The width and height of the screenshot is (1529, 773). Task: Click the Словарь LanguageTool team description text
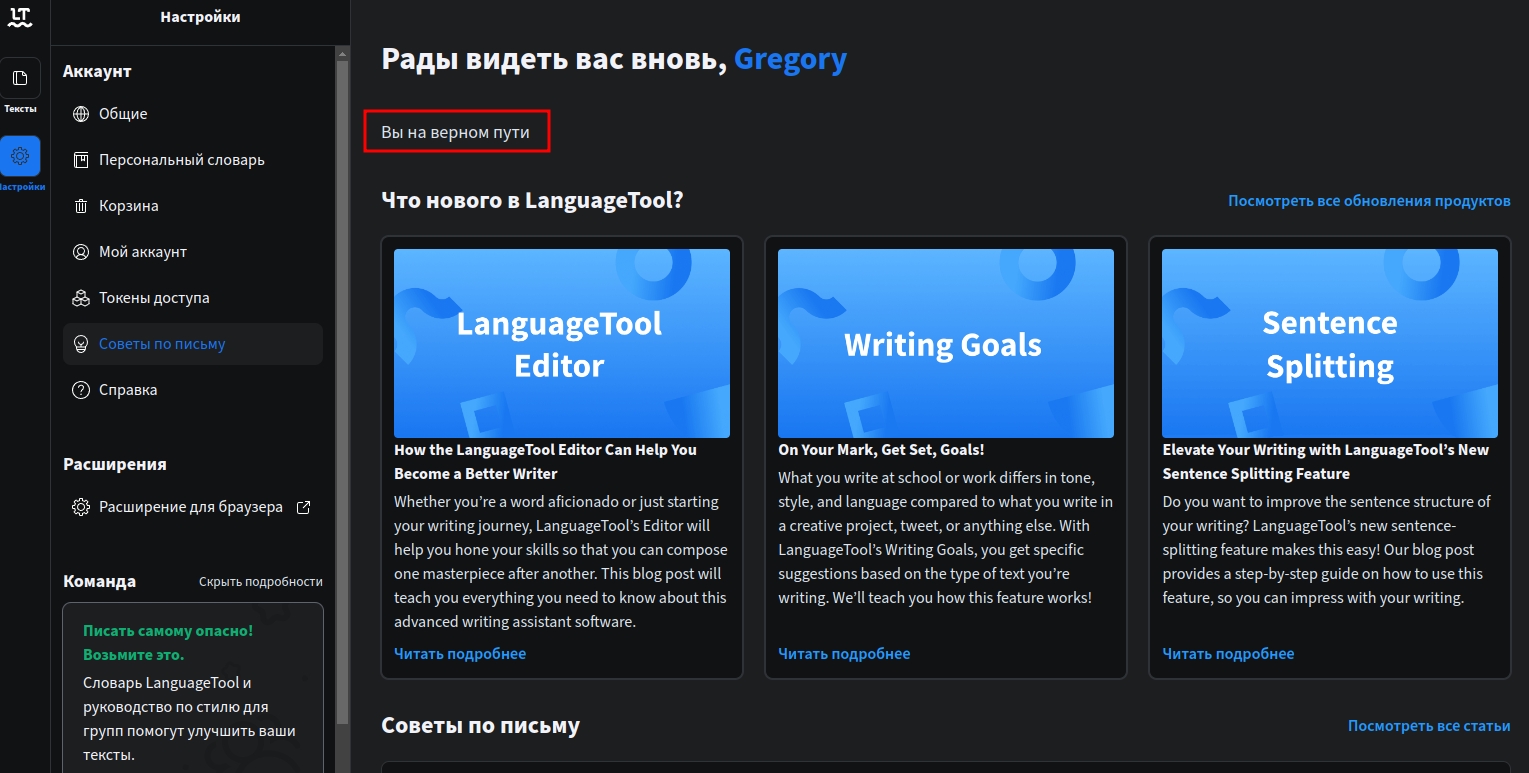(x=189, y=719)
